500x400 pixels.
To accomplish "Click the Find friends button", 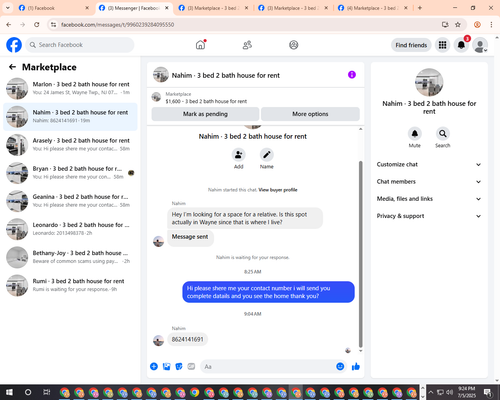I will [411, 45].
